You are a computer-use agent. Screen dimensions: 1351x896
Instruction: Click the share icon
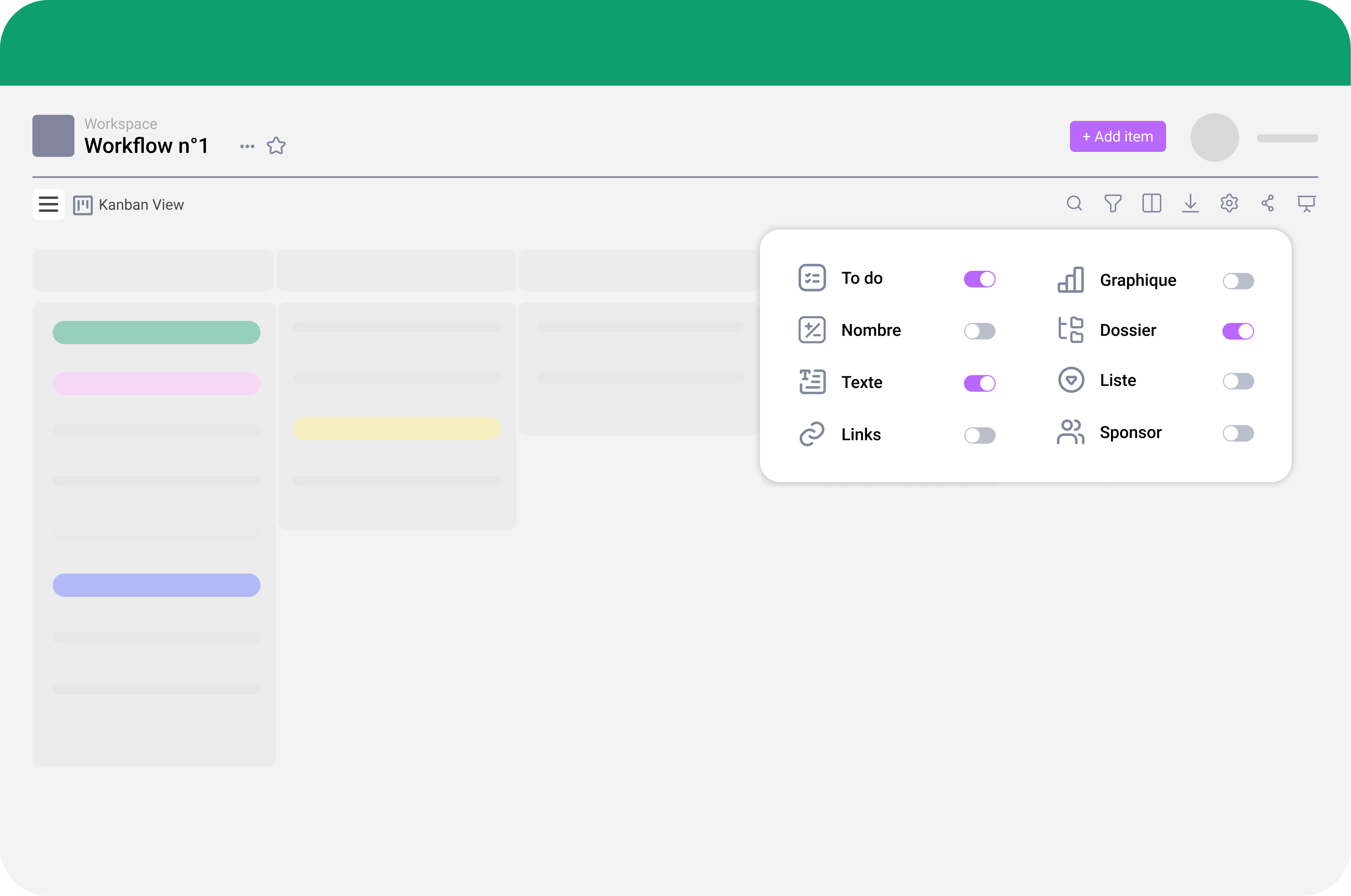[x=1268, y=203]
